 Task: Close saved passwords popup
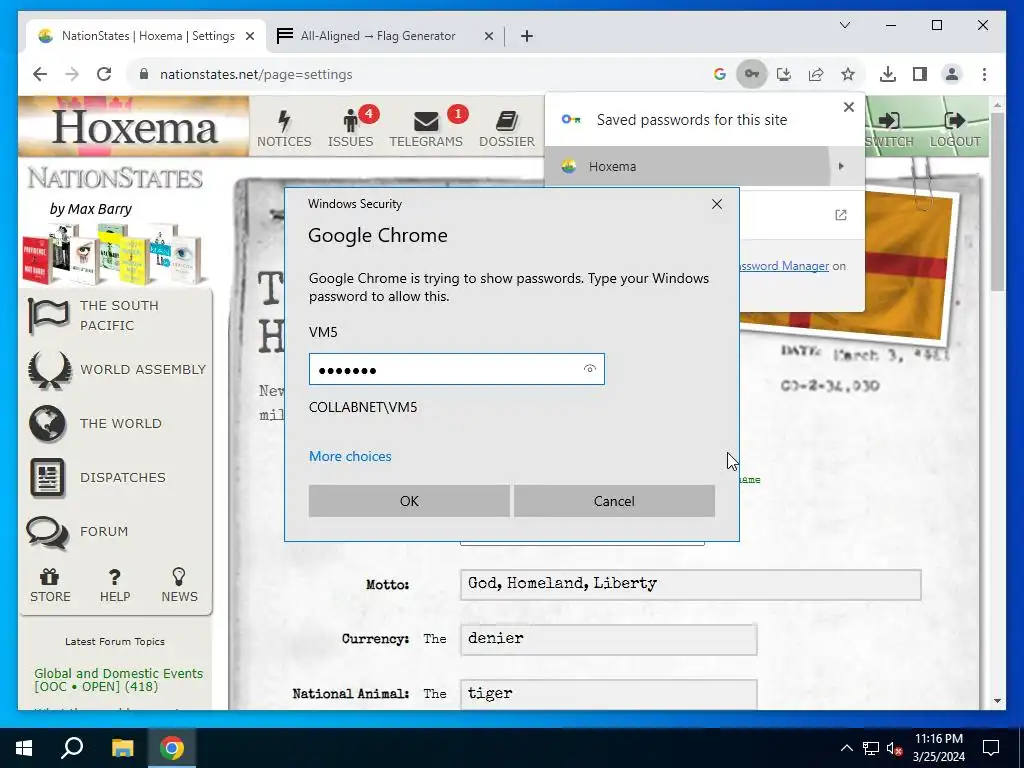coord(848,106)
